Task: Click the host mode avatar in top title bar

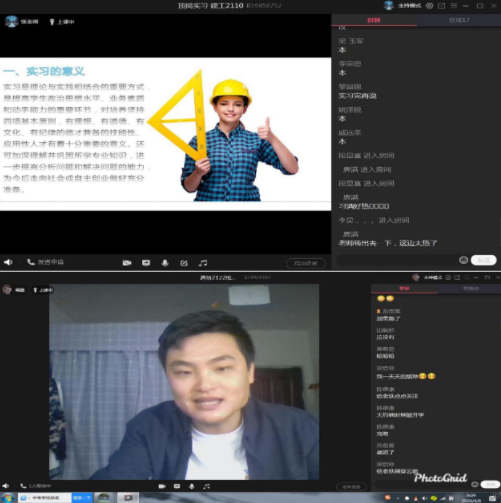Action: point(389,5)
